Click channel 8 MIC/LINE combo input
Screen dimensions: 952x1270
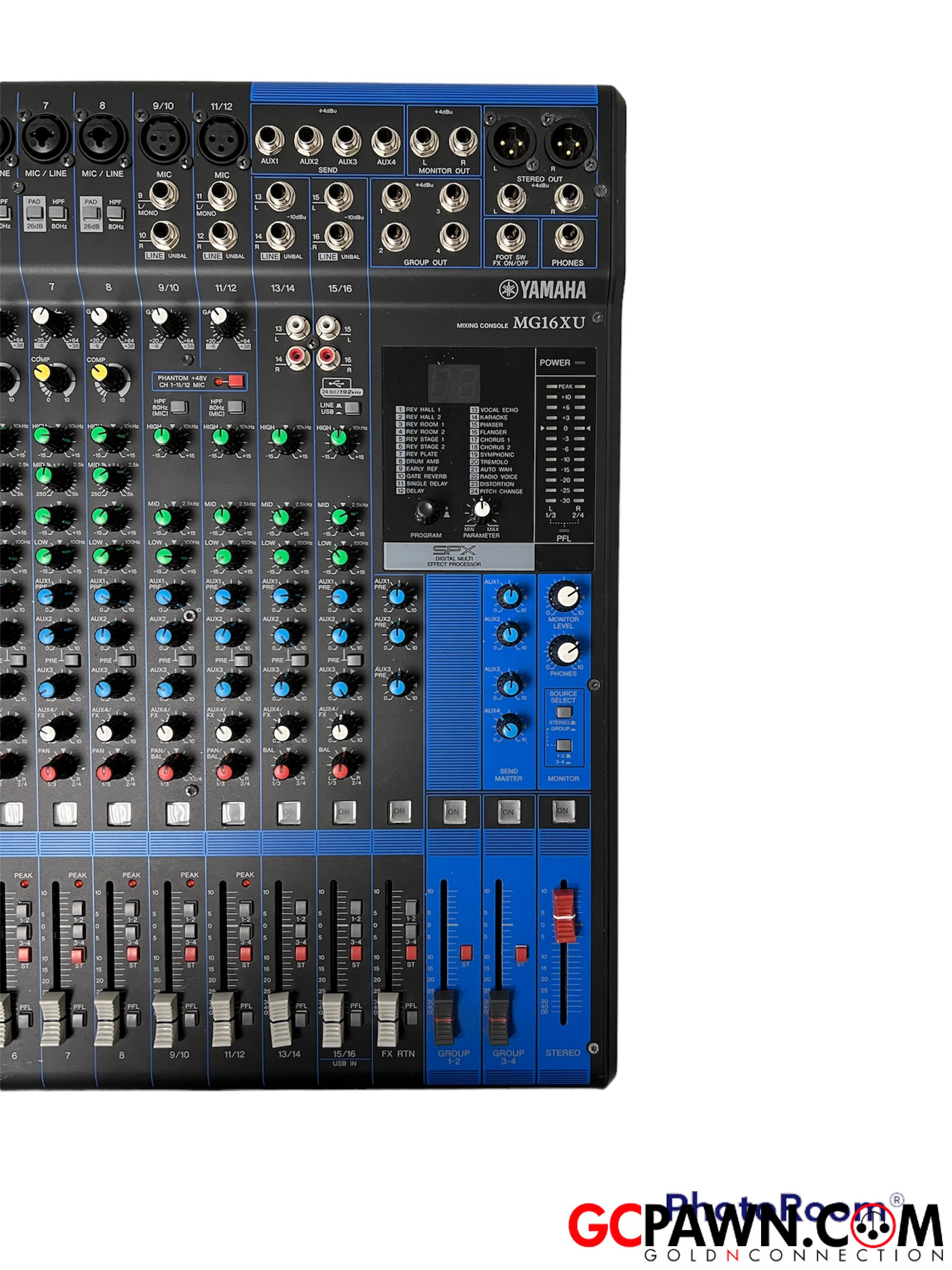coord(102,138)
